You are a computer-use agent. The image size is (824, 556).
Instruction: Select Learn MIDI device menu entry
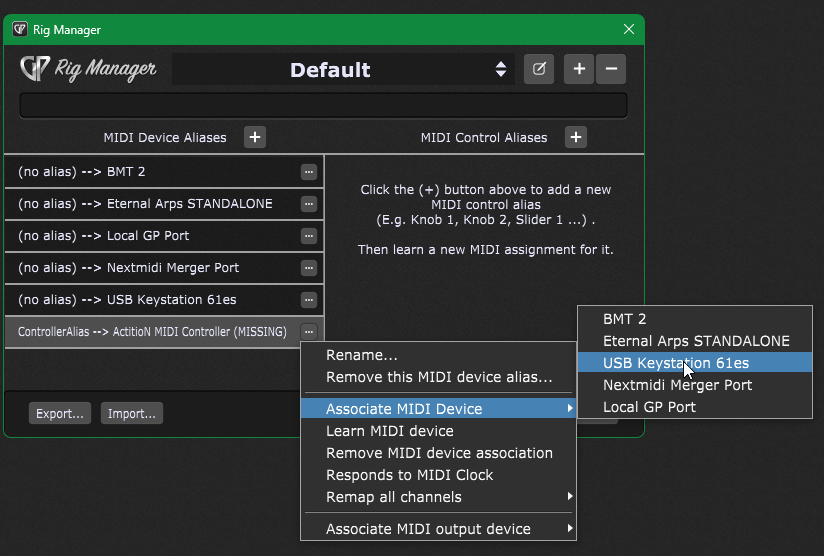point(389,431)
